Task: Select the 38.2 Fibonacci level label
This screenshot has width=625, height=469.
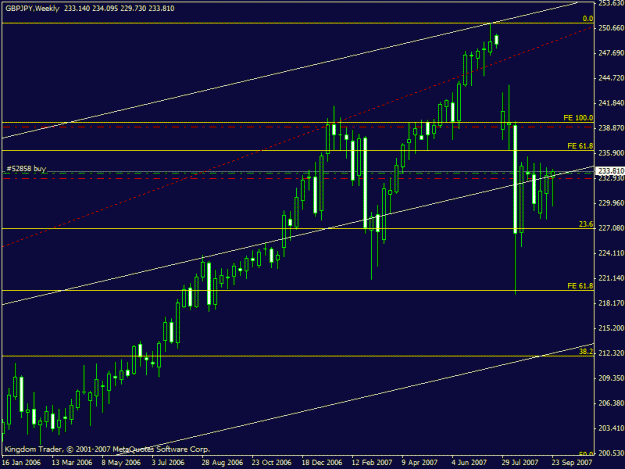Action: (x=586, y=352)
